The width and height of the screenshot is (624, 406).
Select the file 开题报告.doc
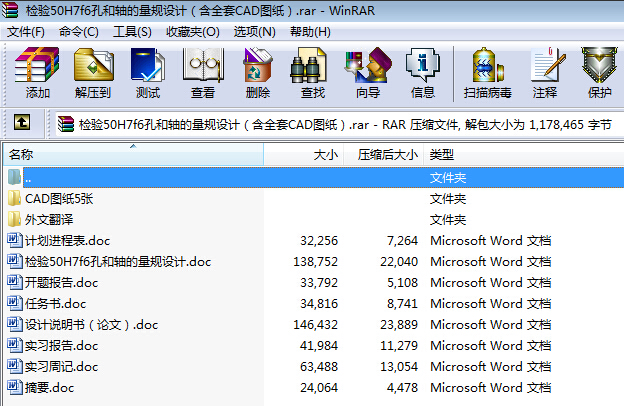61,283
